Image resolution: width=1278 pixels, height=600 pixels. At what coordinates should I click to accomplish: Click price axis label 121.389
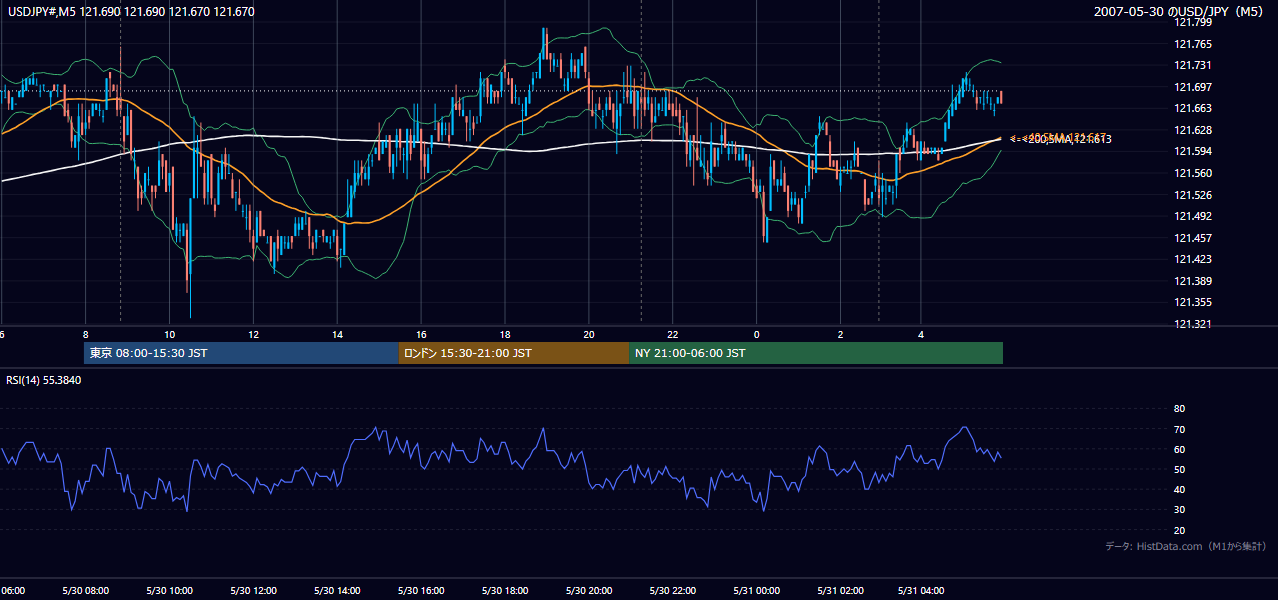(x=1193, y=281)
